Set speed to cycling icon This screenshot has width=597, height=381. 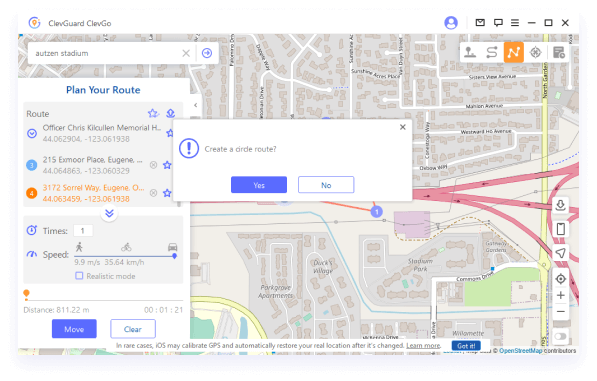coord(126,247)
